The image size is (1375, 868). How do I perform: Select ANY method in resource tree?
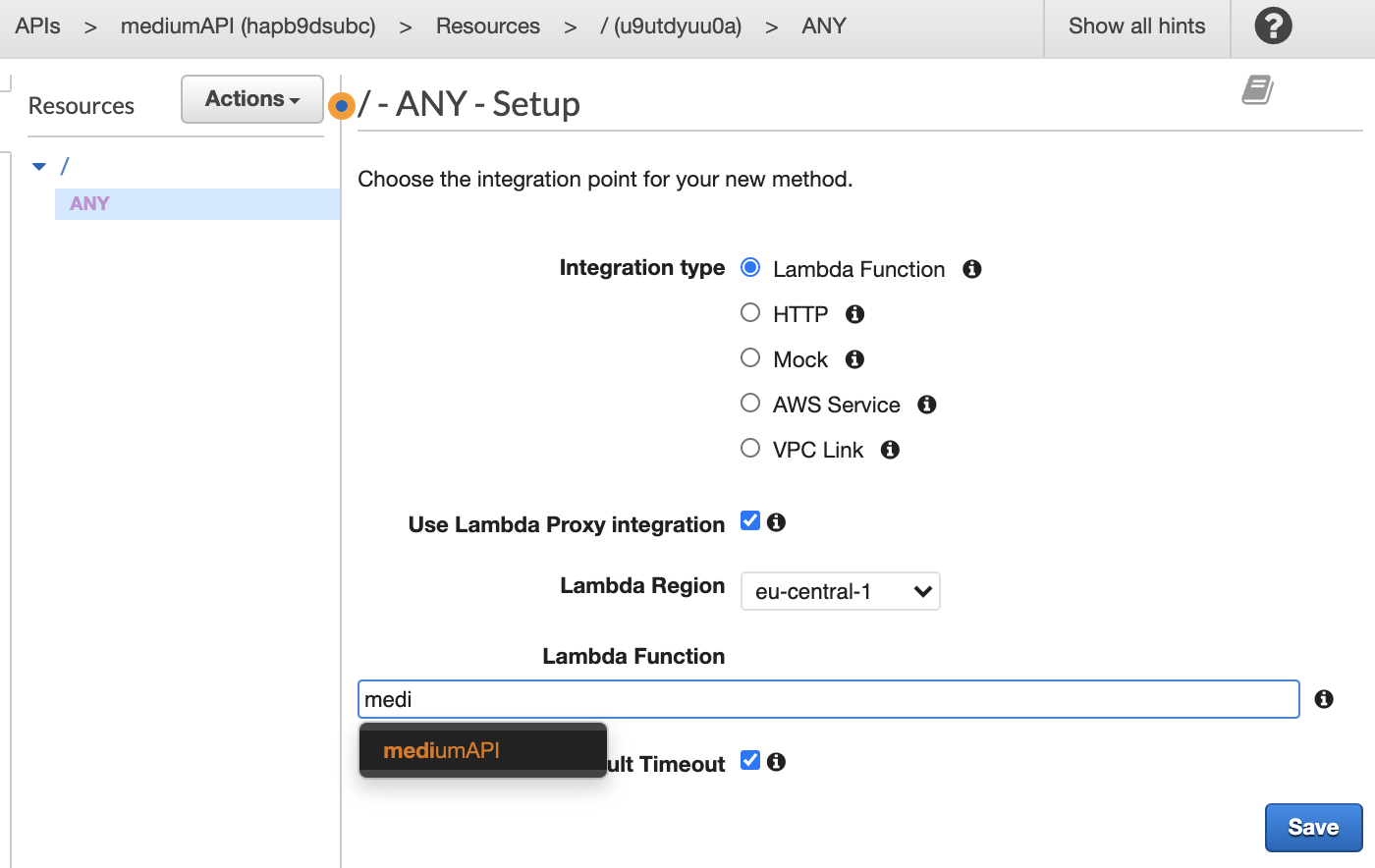(197, 203)
